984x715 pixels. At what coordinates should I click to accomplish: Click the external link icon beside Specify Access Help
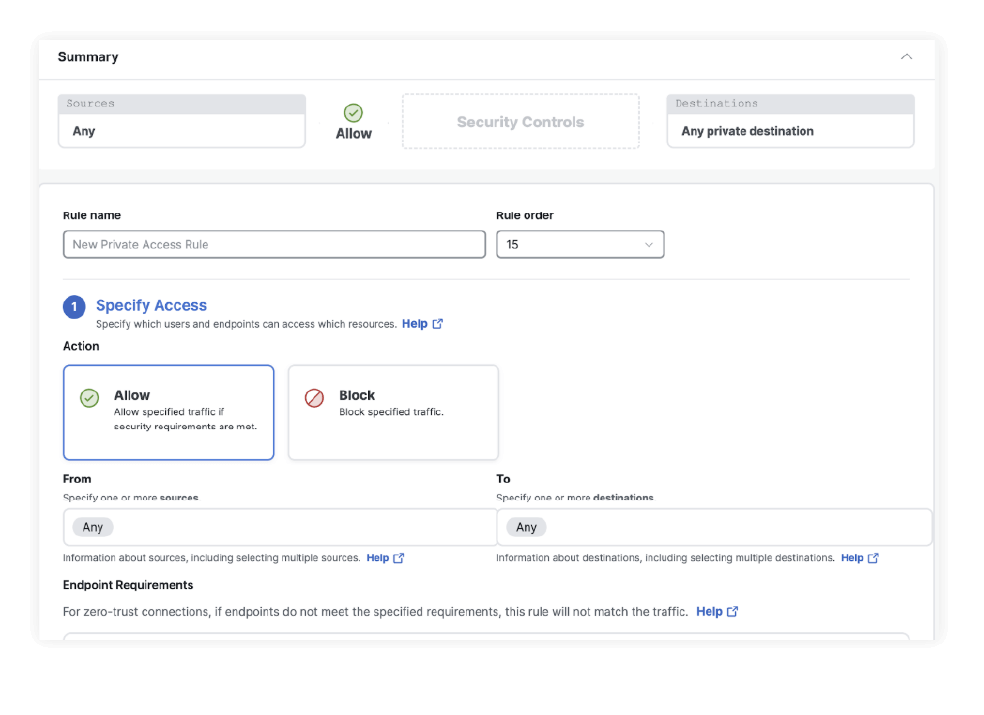click(x=437, y=324)
